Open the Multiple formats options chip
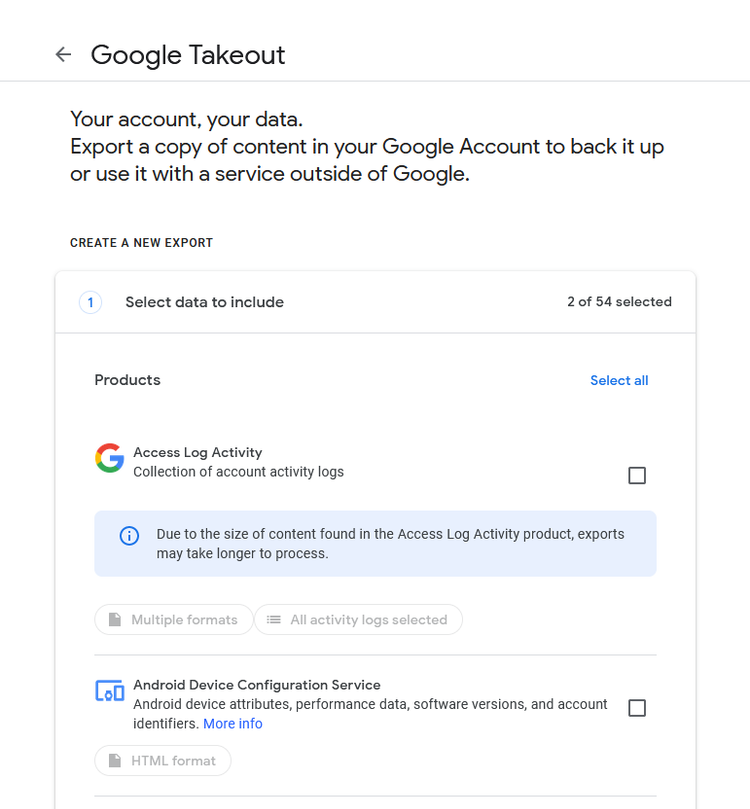Screen dimensions: 750x809 tap(173, 619)
